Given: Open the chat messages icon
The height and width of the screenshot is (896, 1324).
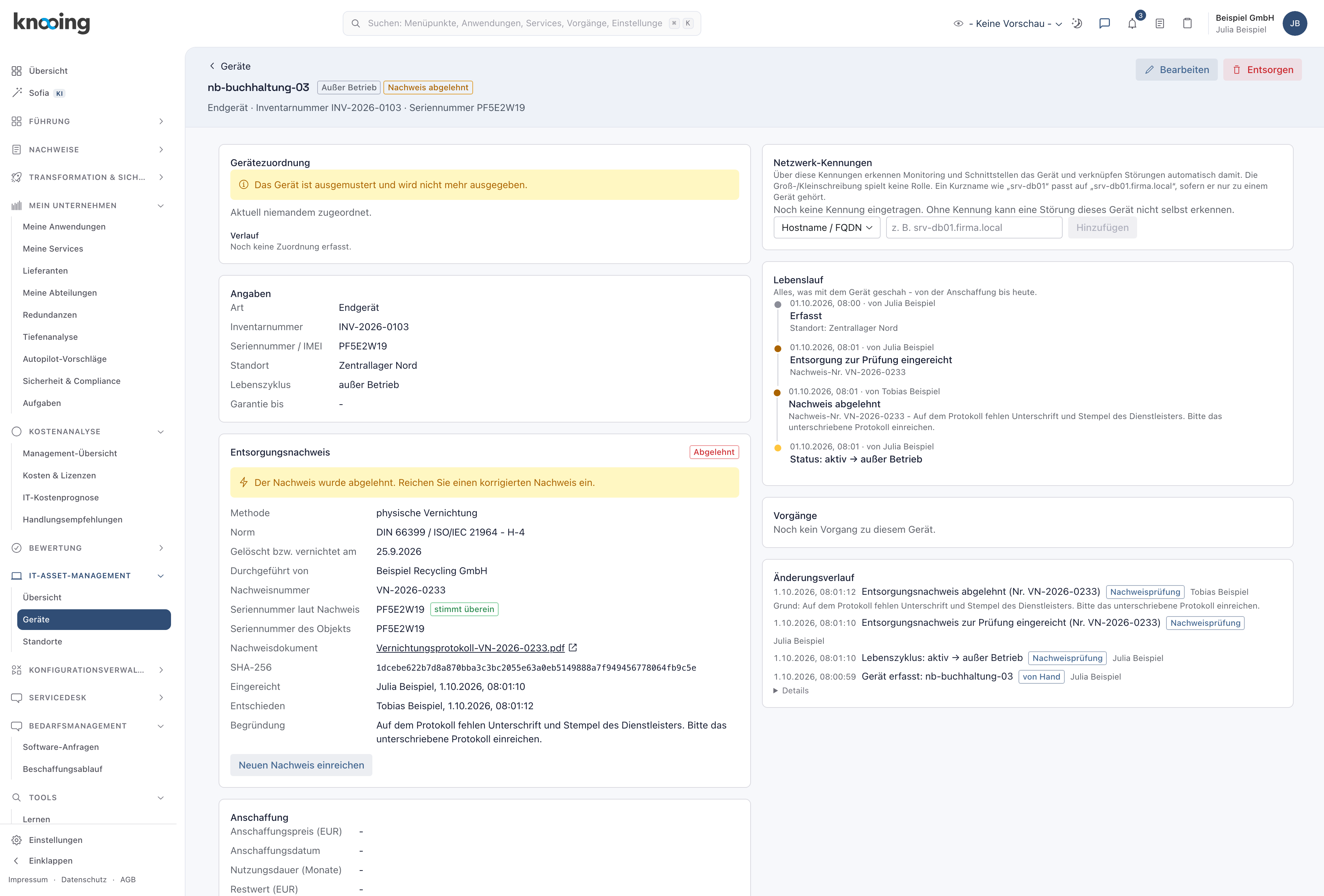Looking at the screenshot, I should (x=1104, y=23).
